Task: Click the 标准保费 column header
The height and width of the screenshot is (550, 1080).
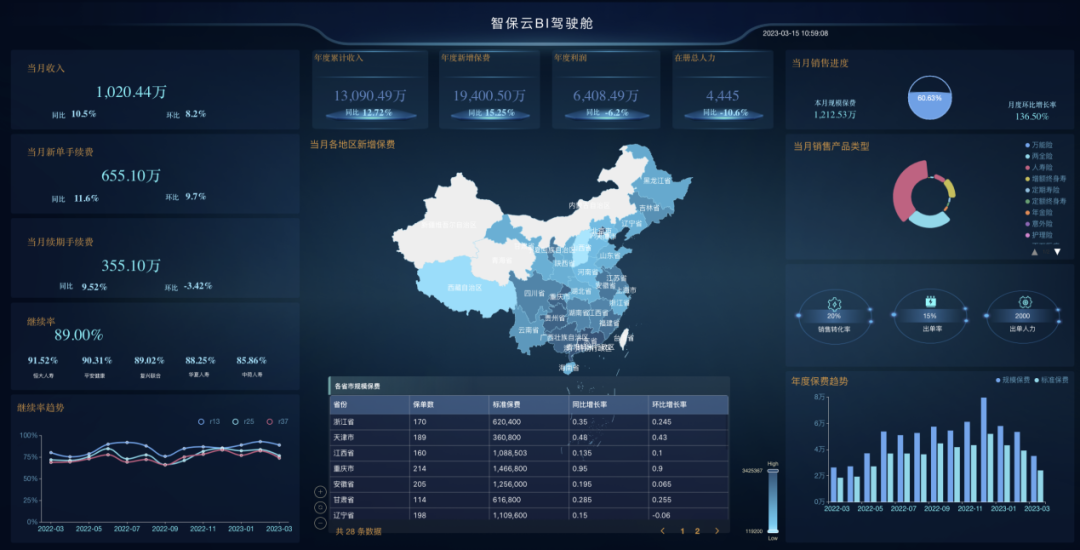Action: tap(528, 405)
